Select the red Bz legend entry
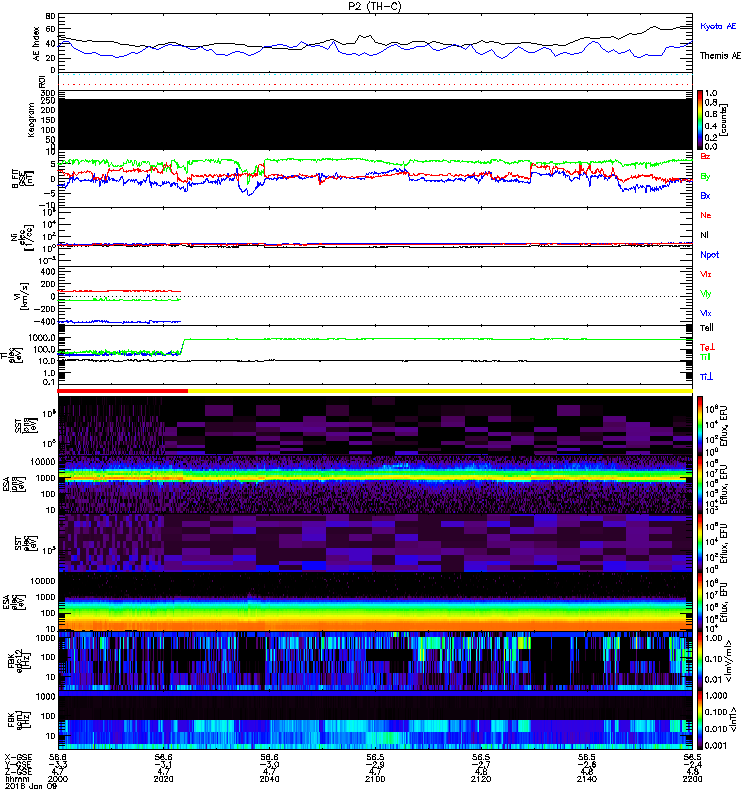Viewport: 750px width, 800px height. point(706,157)
